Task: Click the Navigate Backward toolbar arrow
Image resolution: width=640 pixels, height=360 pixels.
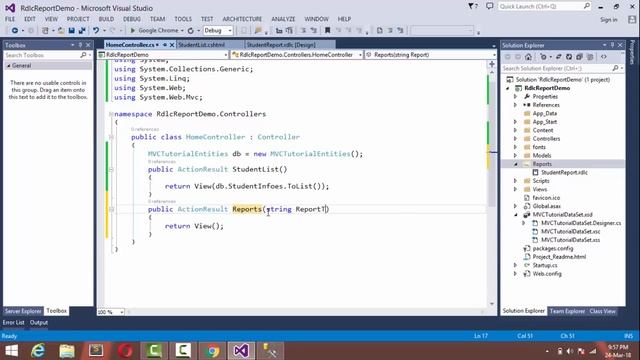Action: (x=15, y=31)
